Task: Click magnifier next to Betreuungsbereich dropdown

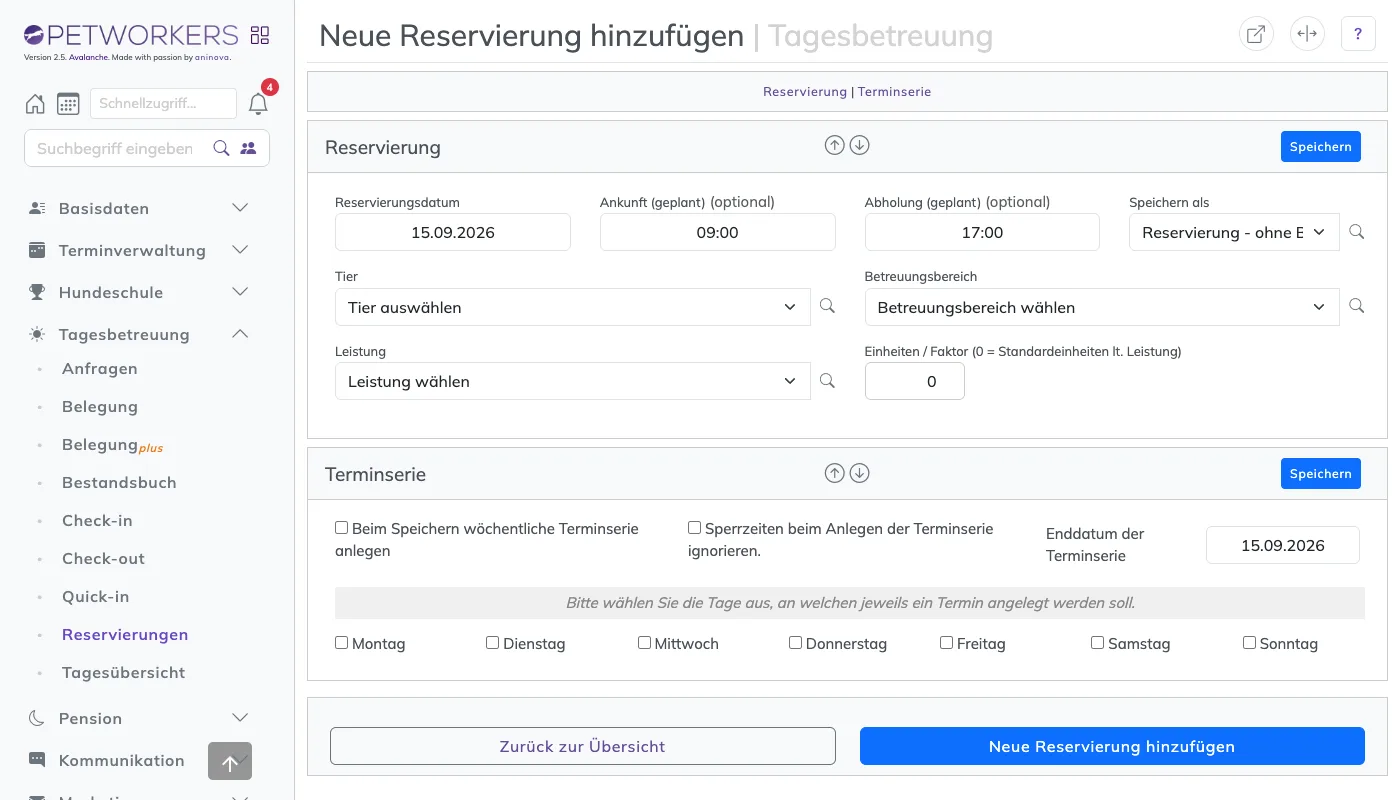Action: (1356, 306)
